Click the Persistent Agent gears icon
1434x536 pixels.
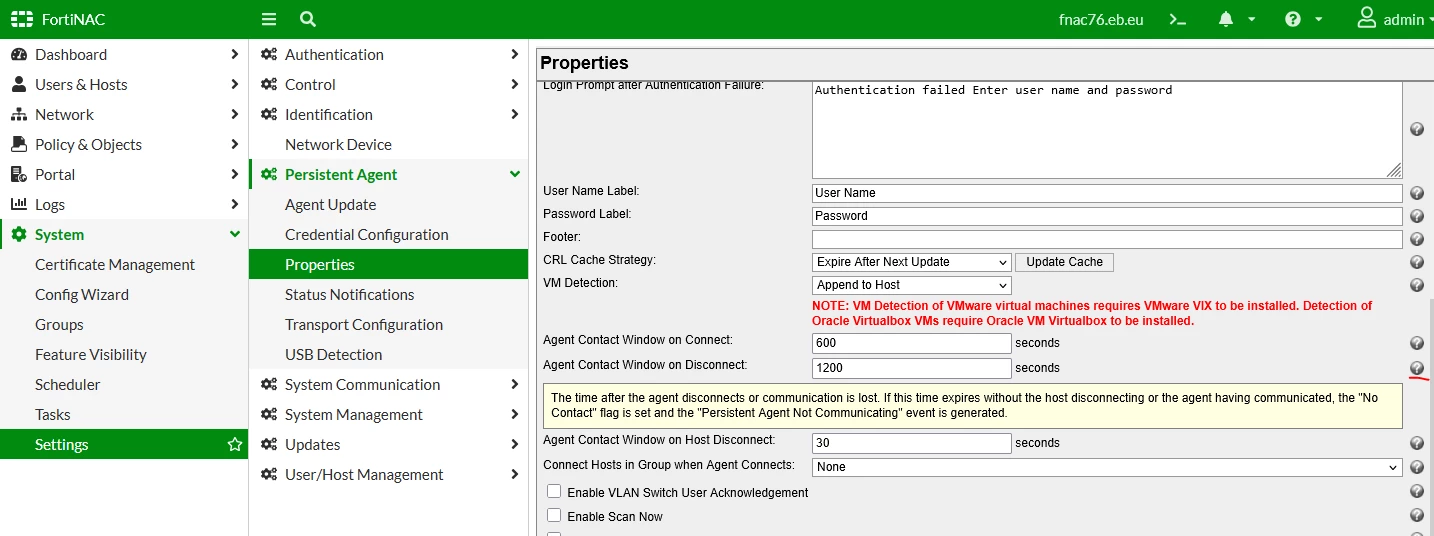(x=269, y=174)
